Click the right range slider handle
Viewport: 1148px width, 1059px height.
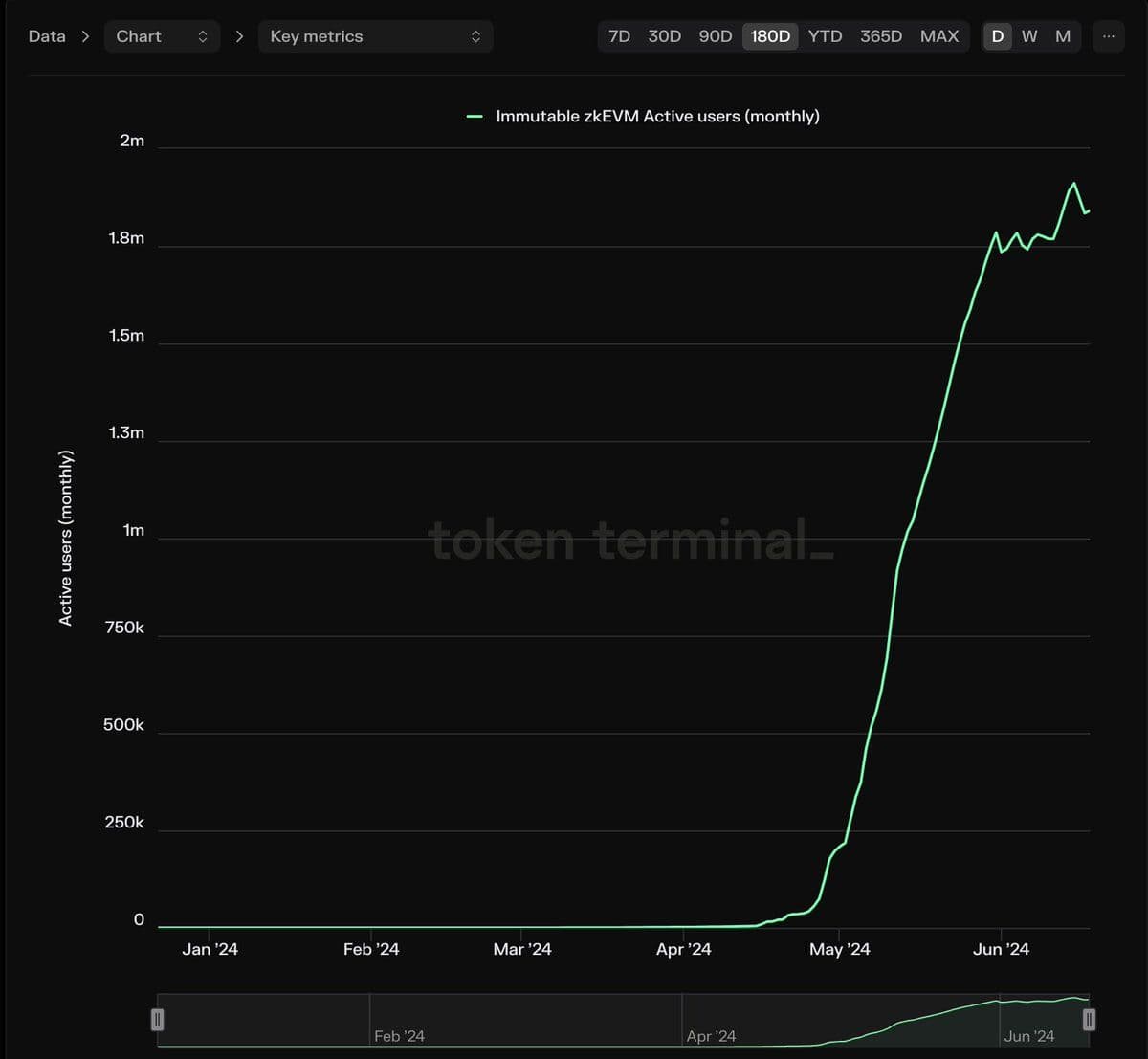coord(1089,1020)
